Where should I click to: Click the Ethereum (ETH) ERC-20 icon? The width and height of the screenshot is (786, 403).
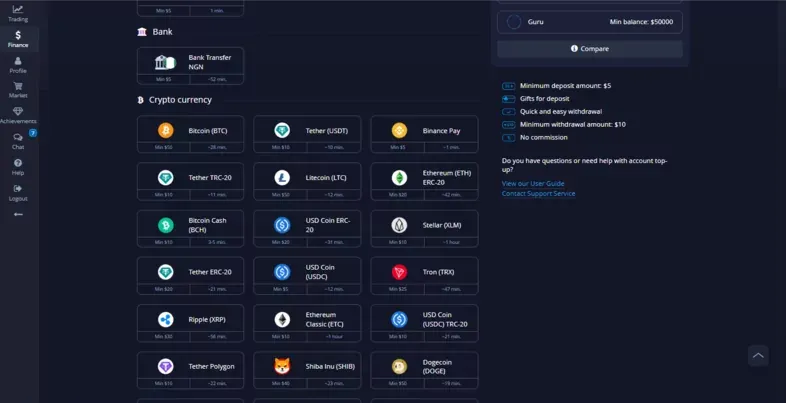(x=400, y=177)
